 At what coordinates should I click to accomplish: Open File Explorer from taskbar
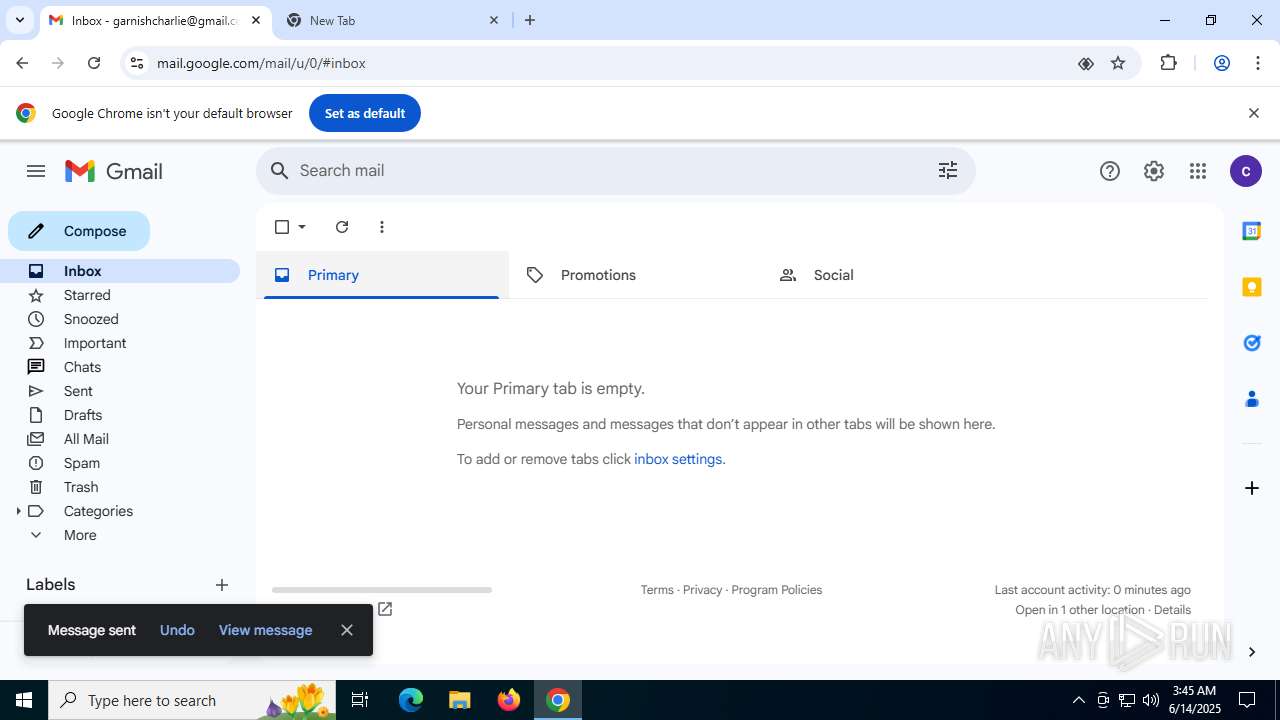(x=459, y=700)
